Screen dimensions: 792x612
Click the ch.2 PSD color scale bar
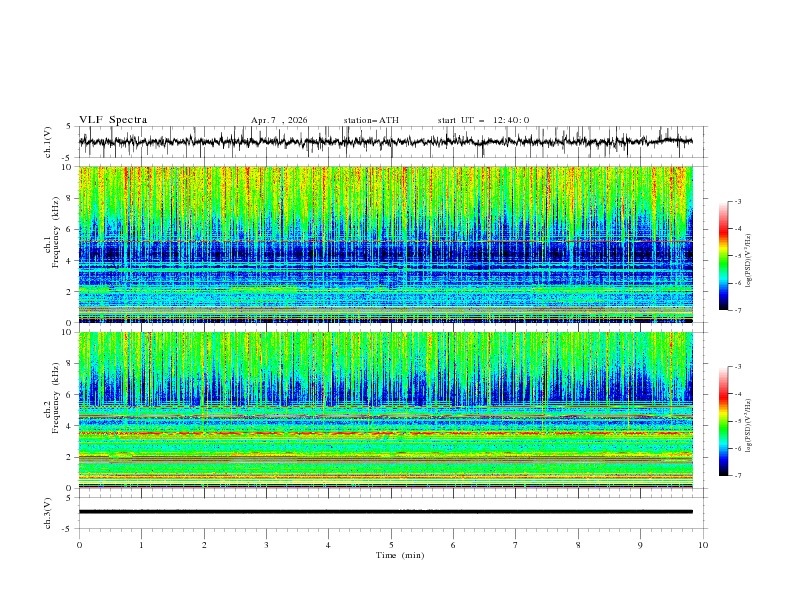[723, 421]
